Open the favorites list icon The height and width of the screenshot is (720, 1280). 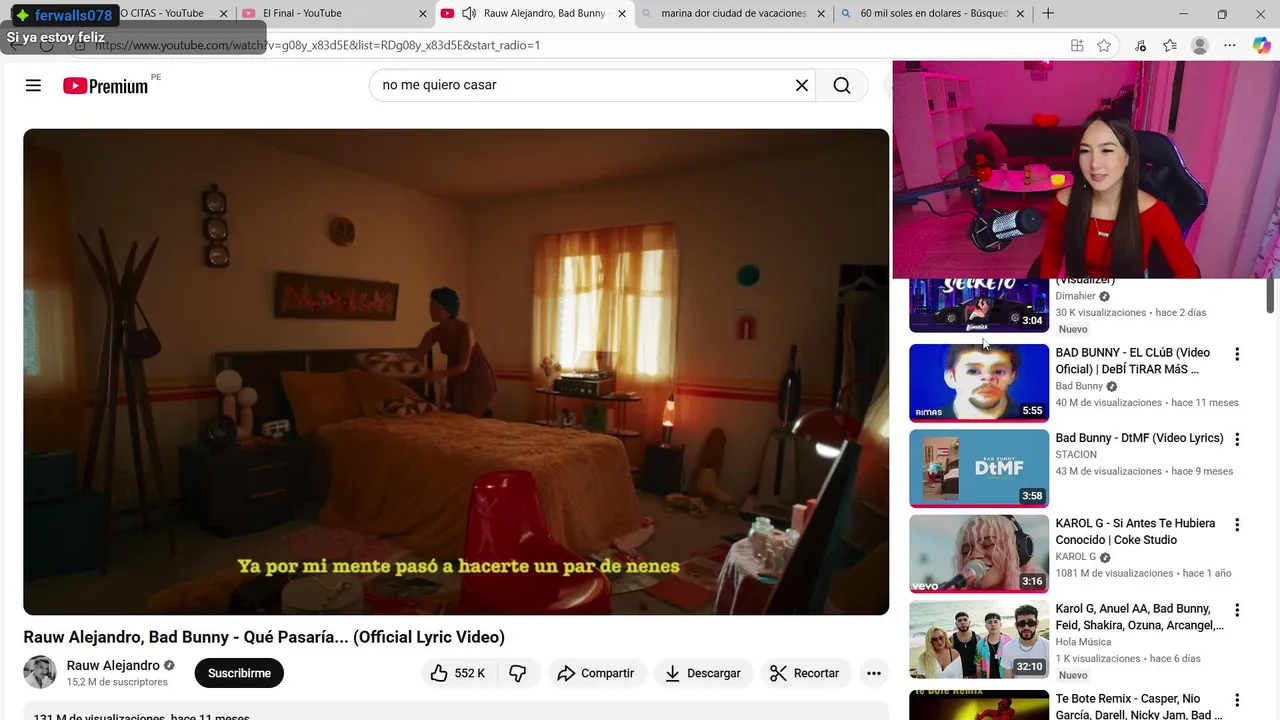click(1170, 45)
